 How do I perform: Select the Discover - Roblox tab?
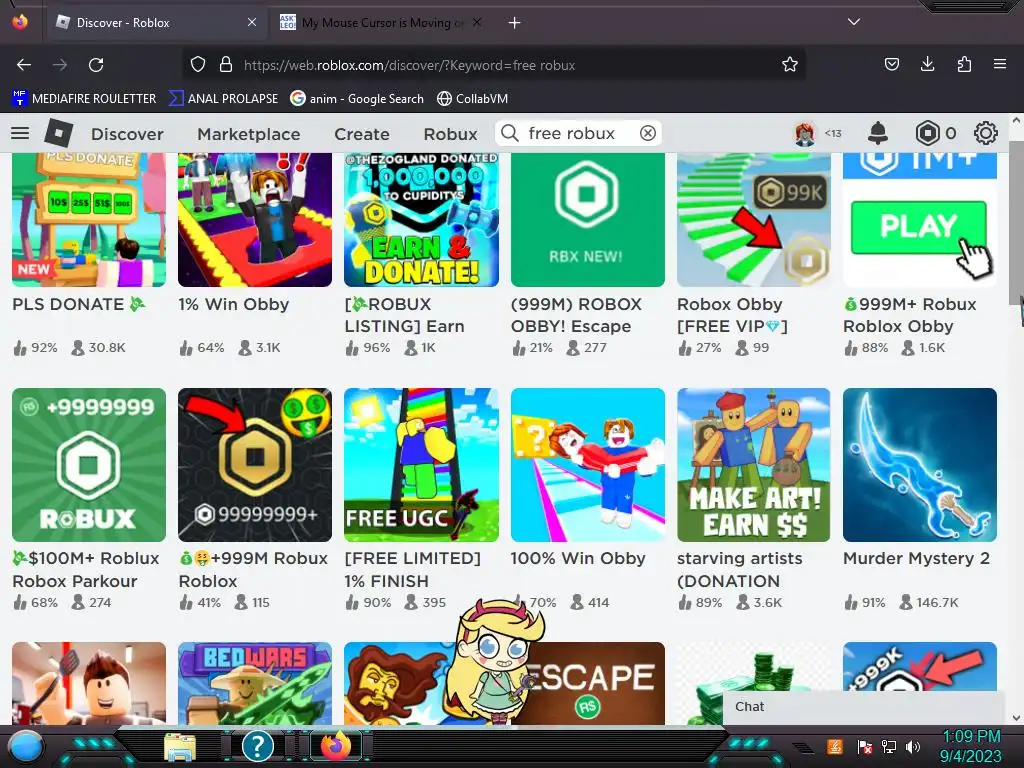click(x=155, y=23)
